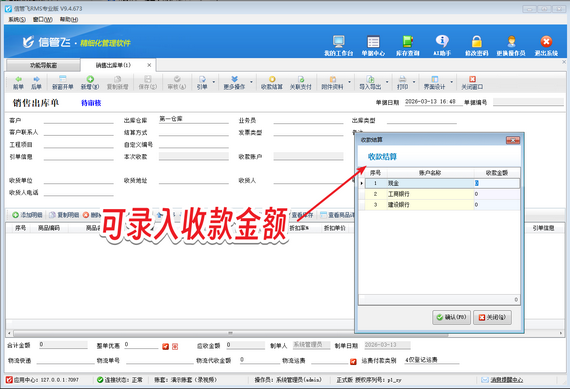The image size is (570, 389).
Task: Switch to the 功能导航窗 tab
Action: [43, 65]
